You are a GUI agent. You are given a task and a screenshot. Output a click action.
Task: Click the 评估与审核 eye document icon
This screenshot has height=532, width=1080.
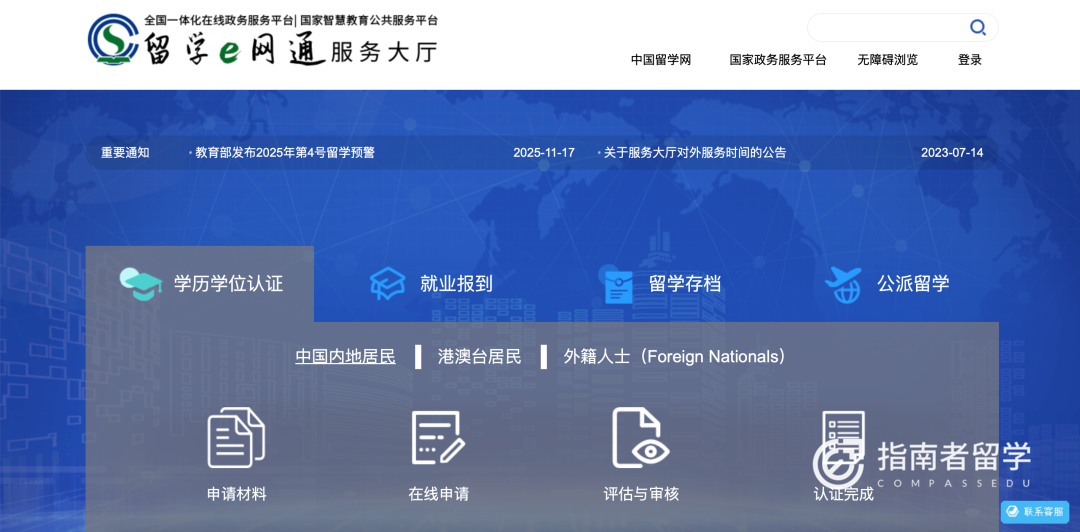coord(641,438)
